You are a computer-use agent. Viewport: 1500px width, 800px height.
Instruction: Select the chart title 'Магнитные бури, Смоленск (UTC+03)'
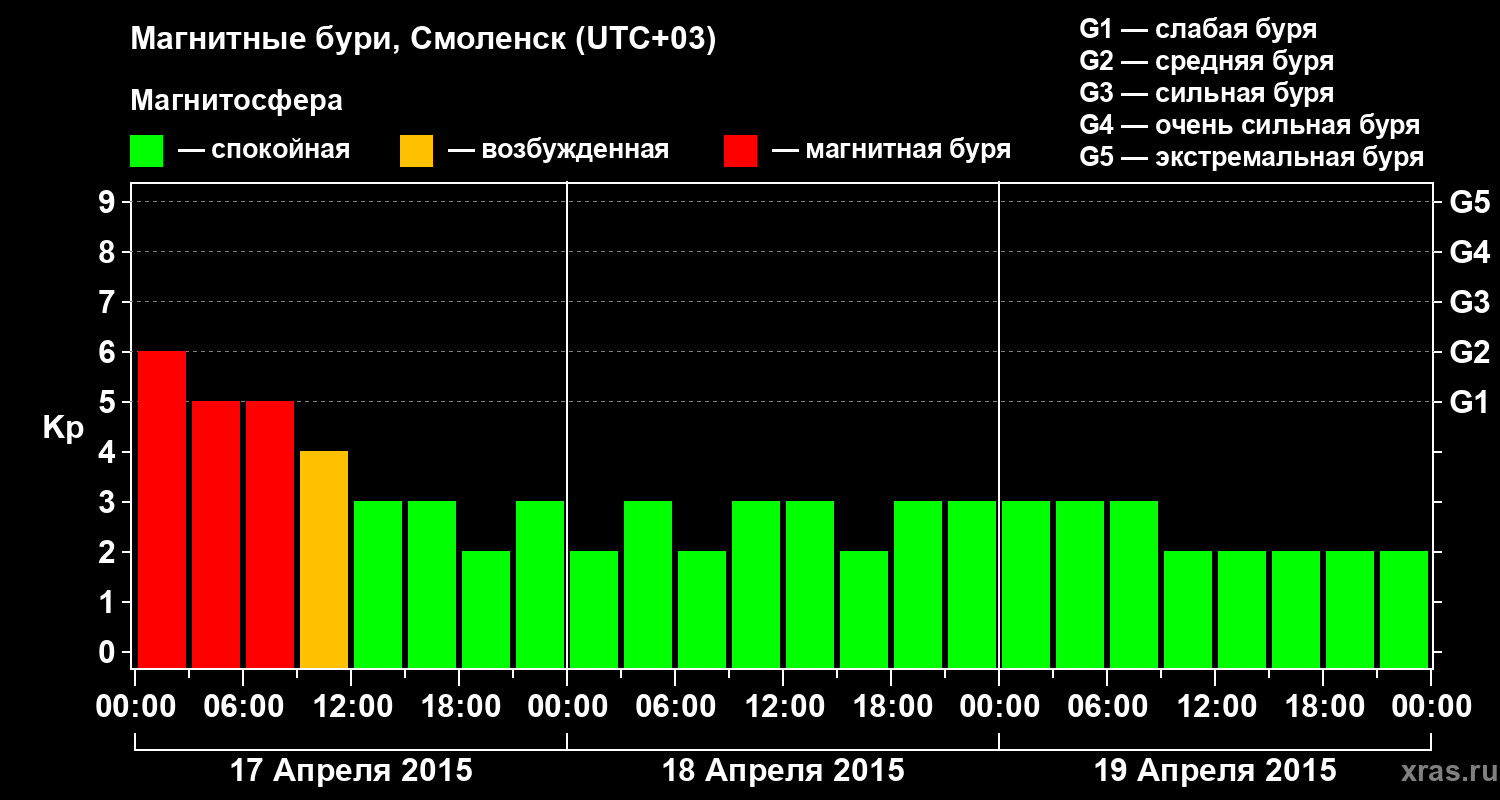click(424, 41)
